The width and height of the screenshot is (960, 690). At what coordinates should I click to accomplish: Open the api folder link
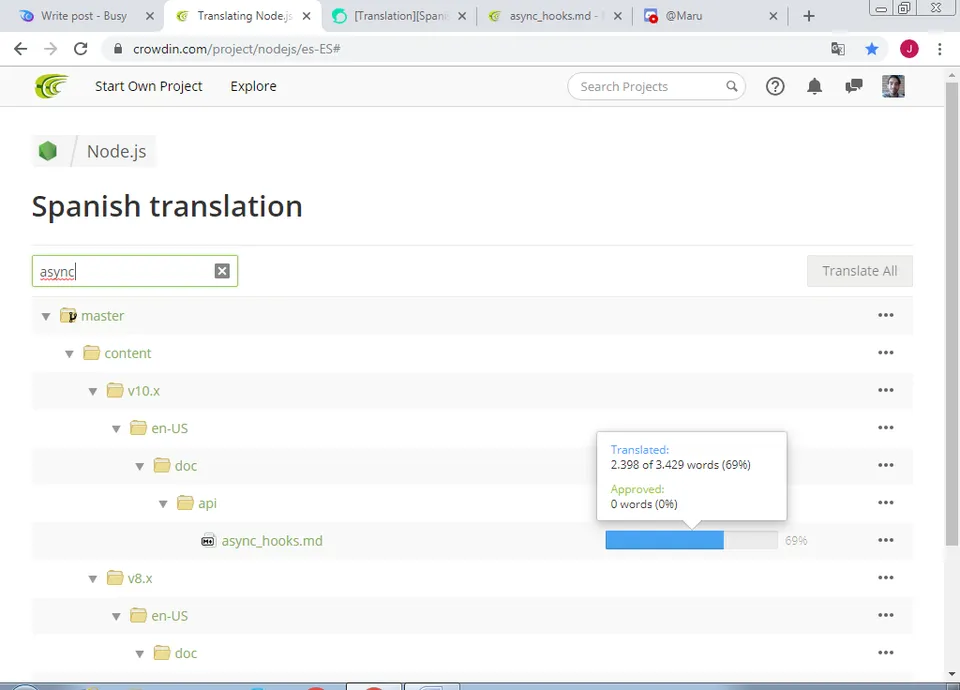pos(207,503)
